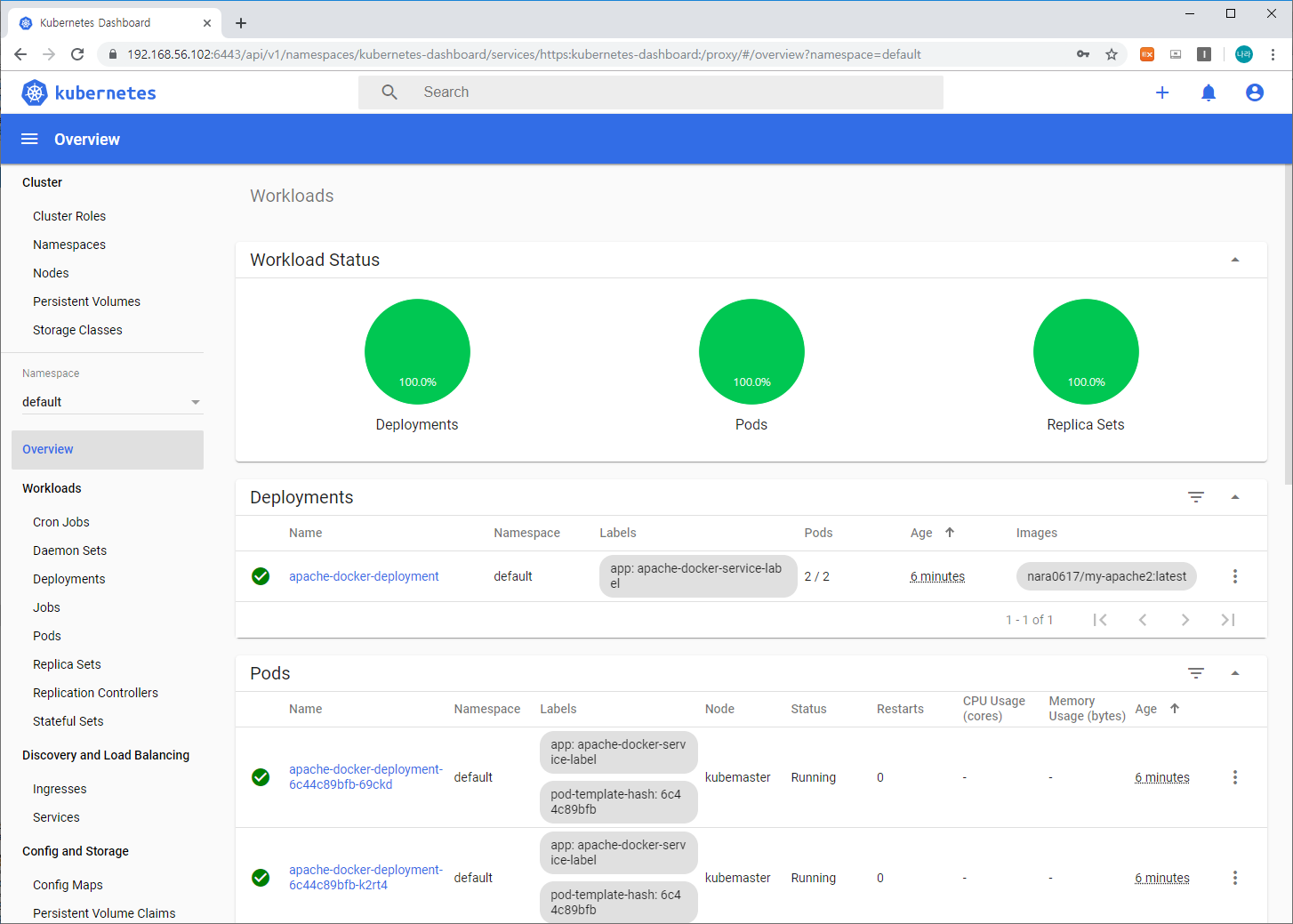Go to previous page in Deployments pagination
This screenshot has height=924, width=1293.
1143,620
